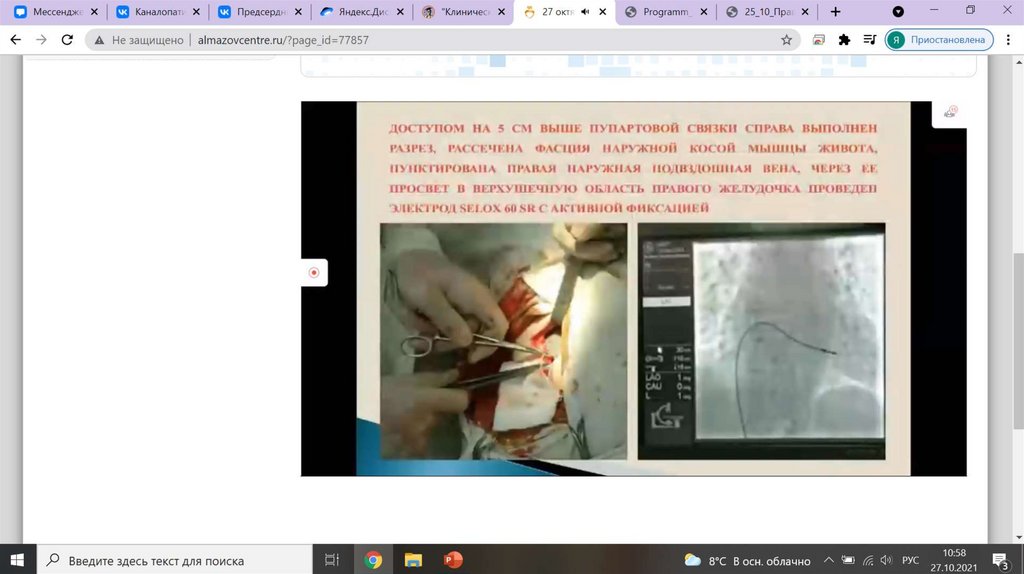
Task: Click the Windows taskbar search field
Action: click(170, 561)
